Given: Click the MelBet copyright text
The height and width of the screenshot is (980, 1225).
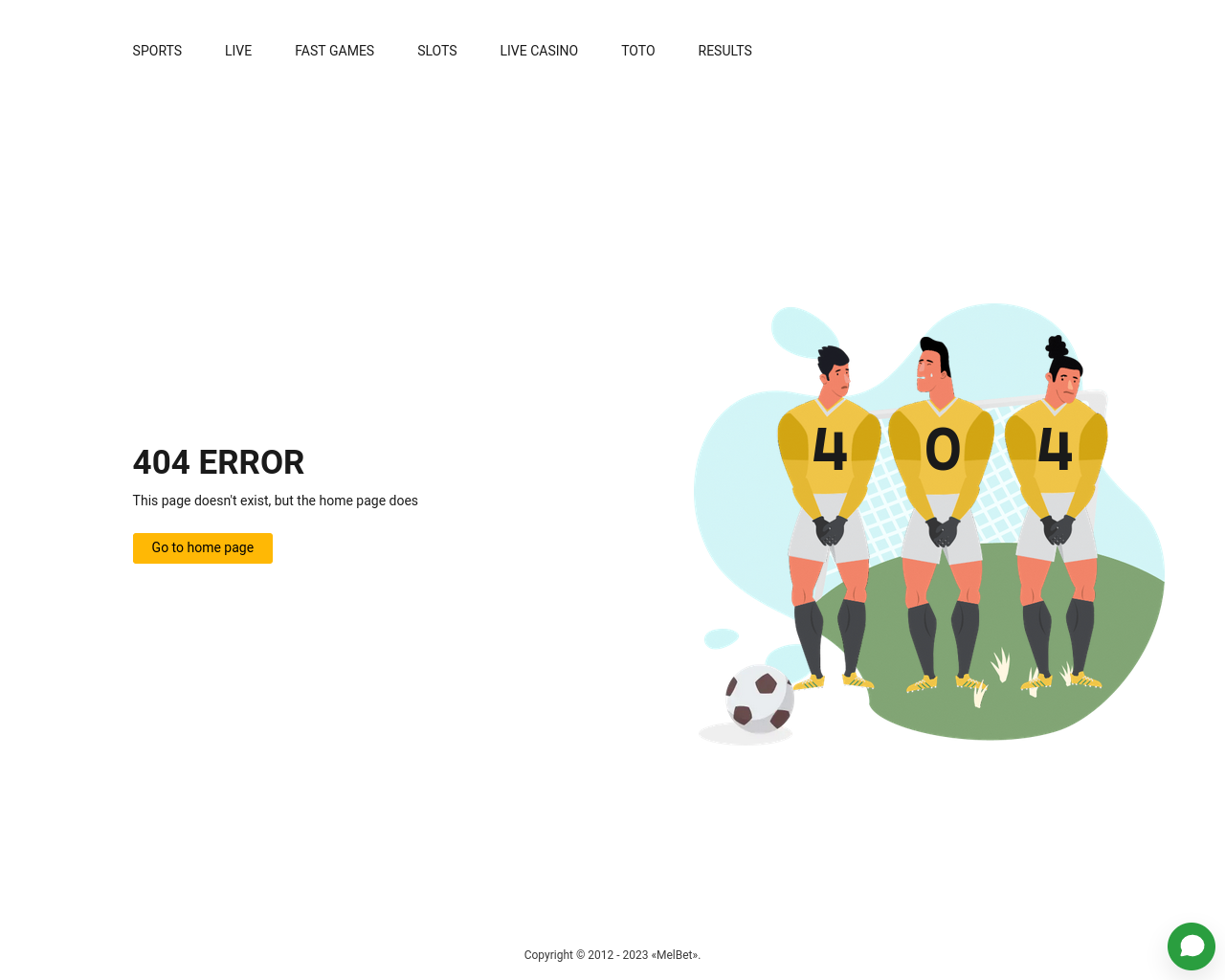Looking at the screenshot, I should pos(612,955).
